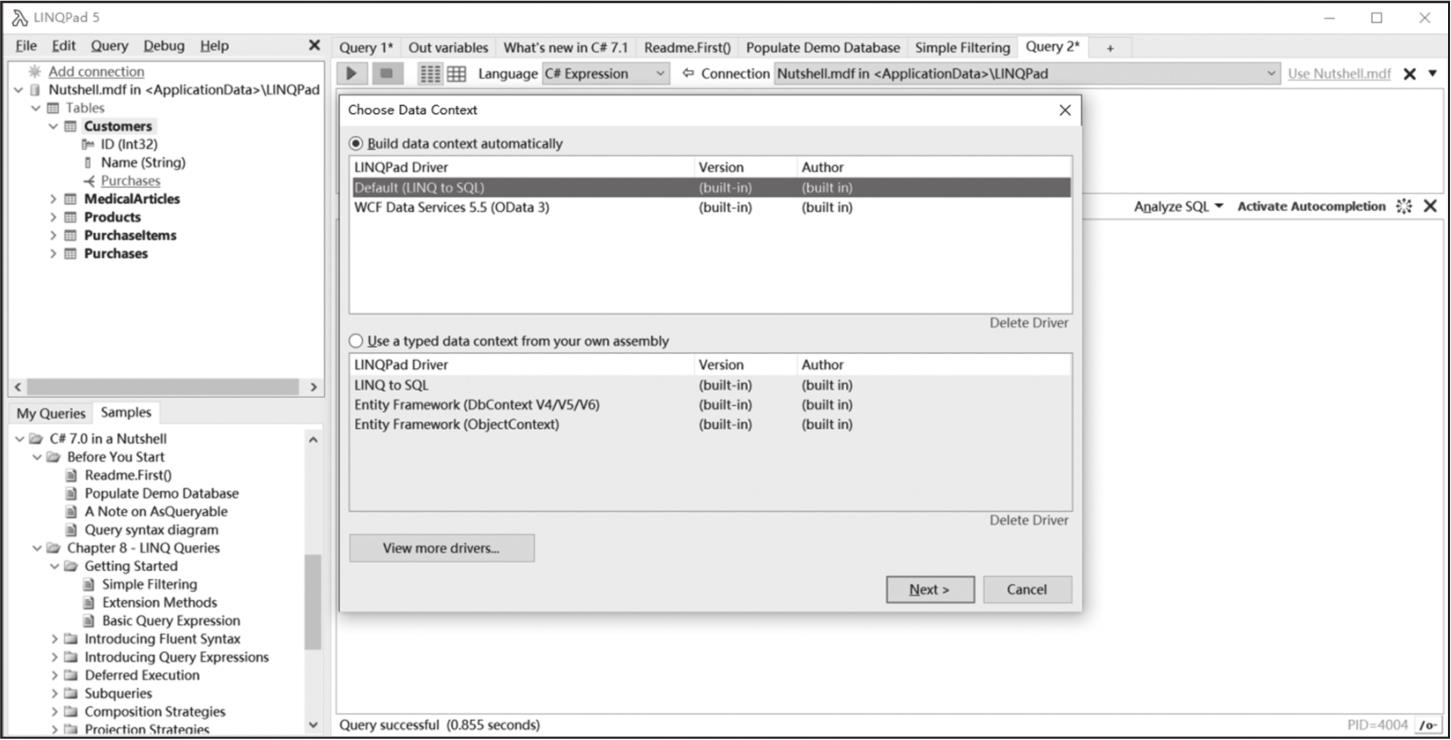
Task: Open the small arrow menu at toolbar far right
Action: (1432, 73)
